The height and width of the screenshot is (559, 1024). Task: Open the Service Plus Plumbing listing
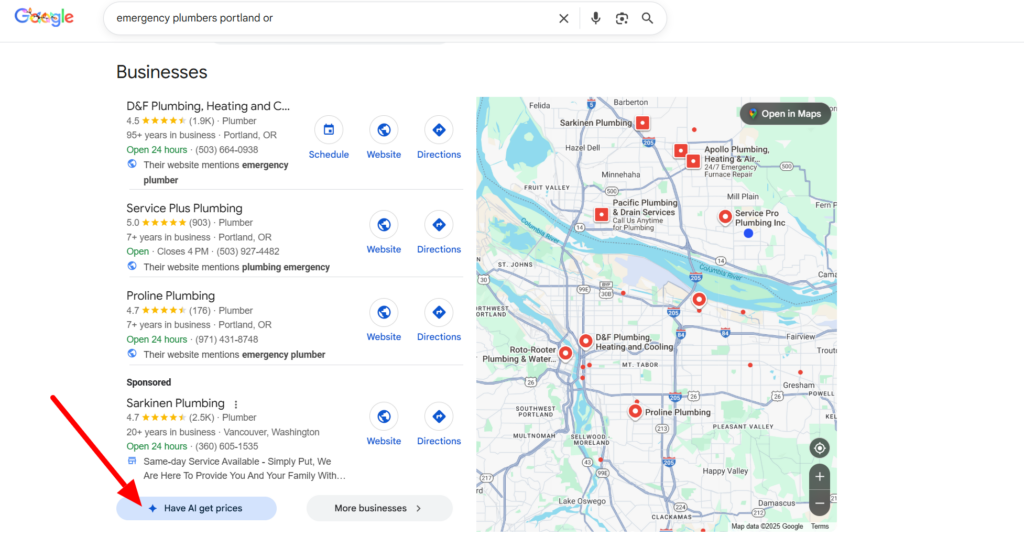tap(184, 208)
